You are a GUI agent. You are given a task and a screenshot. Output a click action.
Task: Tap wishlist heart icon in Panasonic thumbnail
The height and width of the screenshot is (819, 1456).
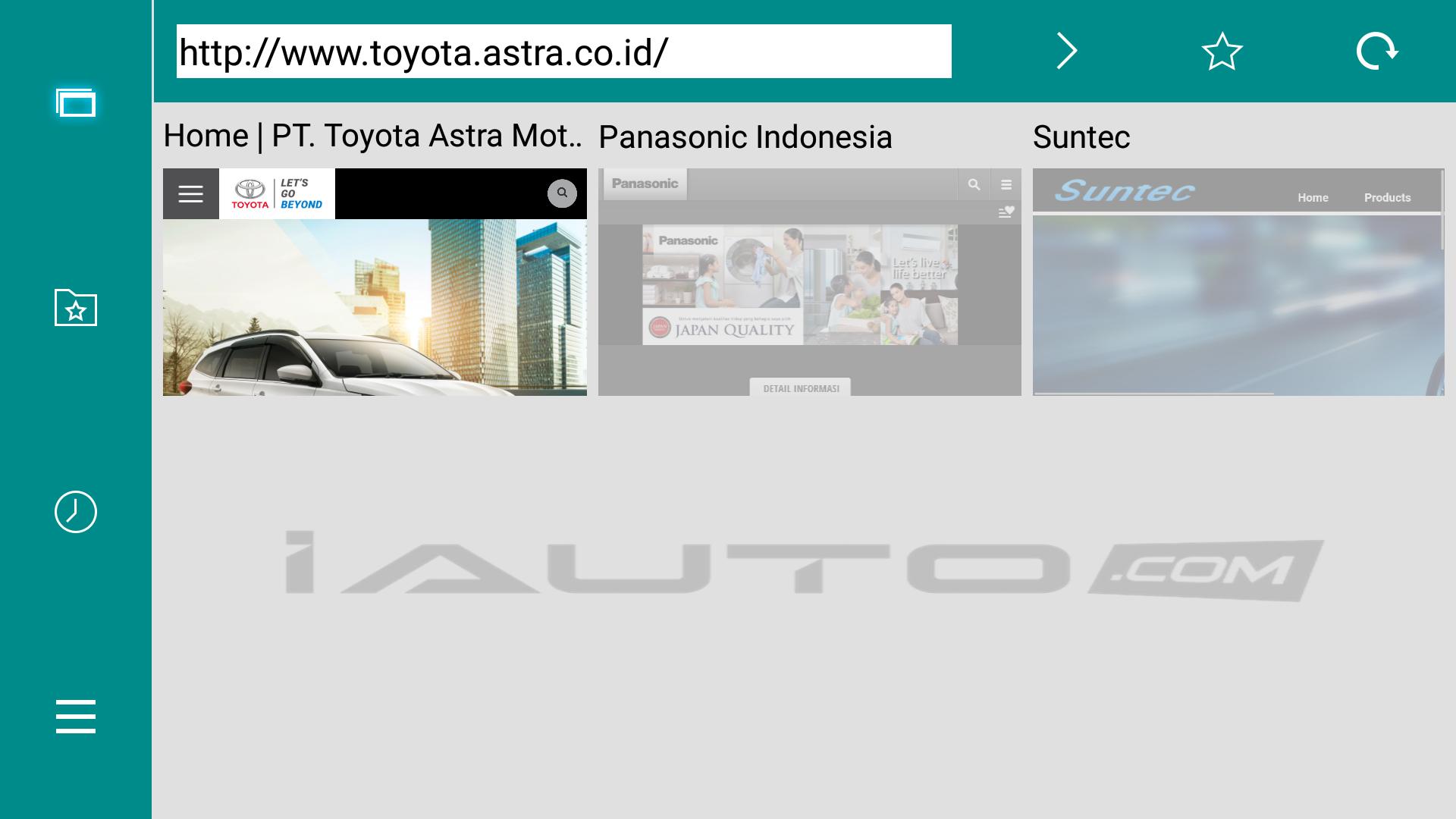[1006, 212]
